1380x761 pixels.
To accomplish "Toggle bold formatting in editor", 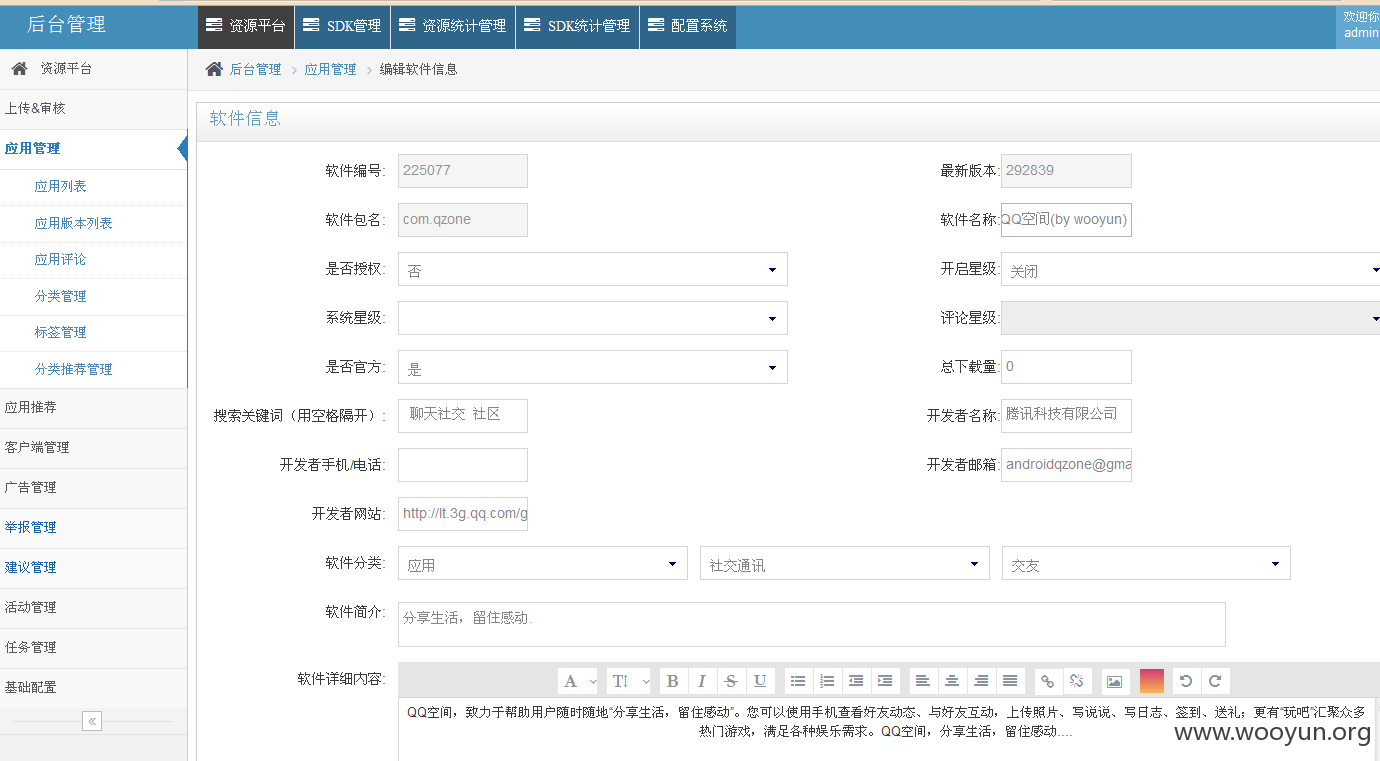I will pyautogui.click(x=673, y=681).
